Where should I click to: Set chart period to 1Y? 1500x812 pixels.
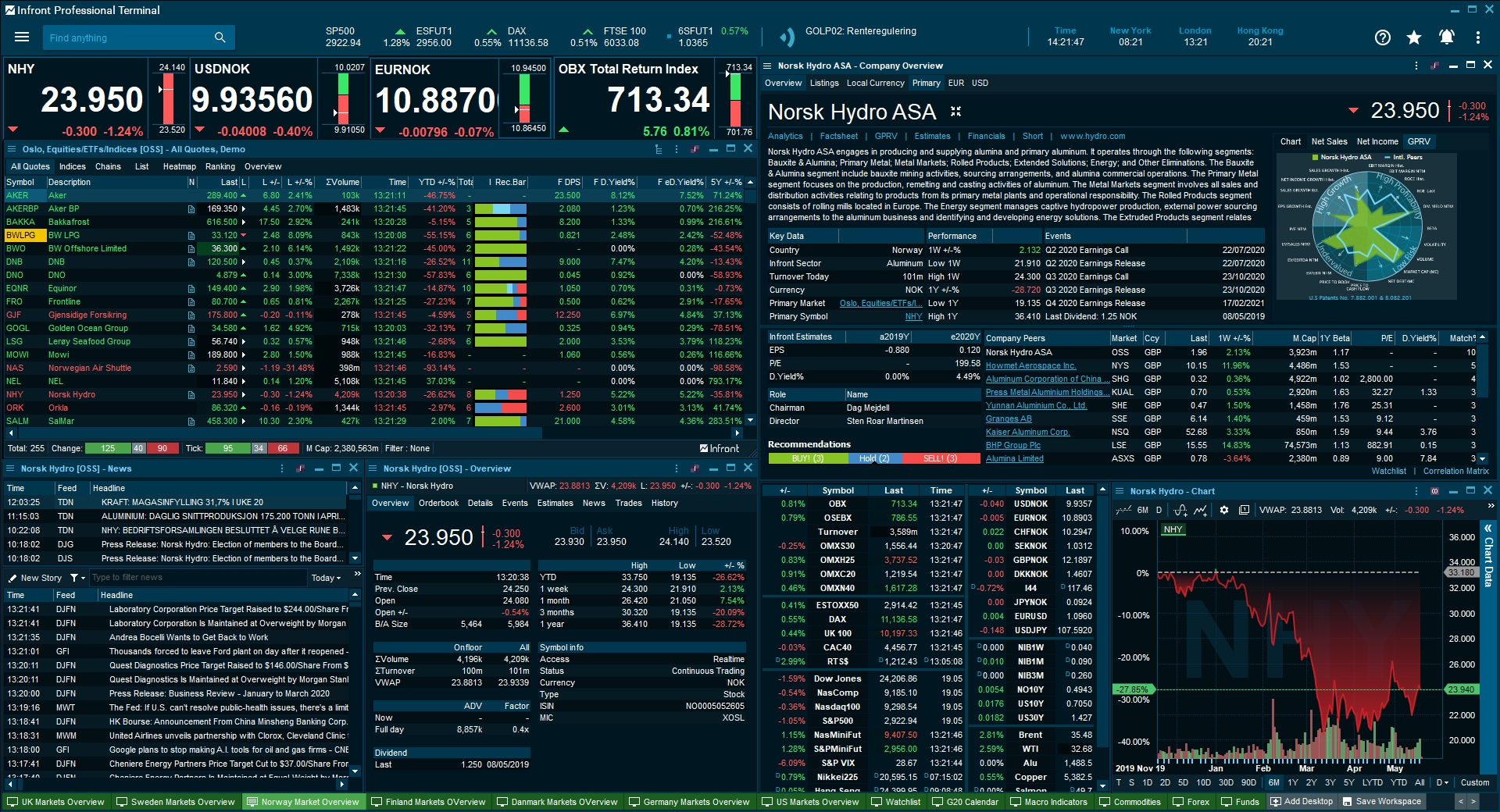(1293, 782)
